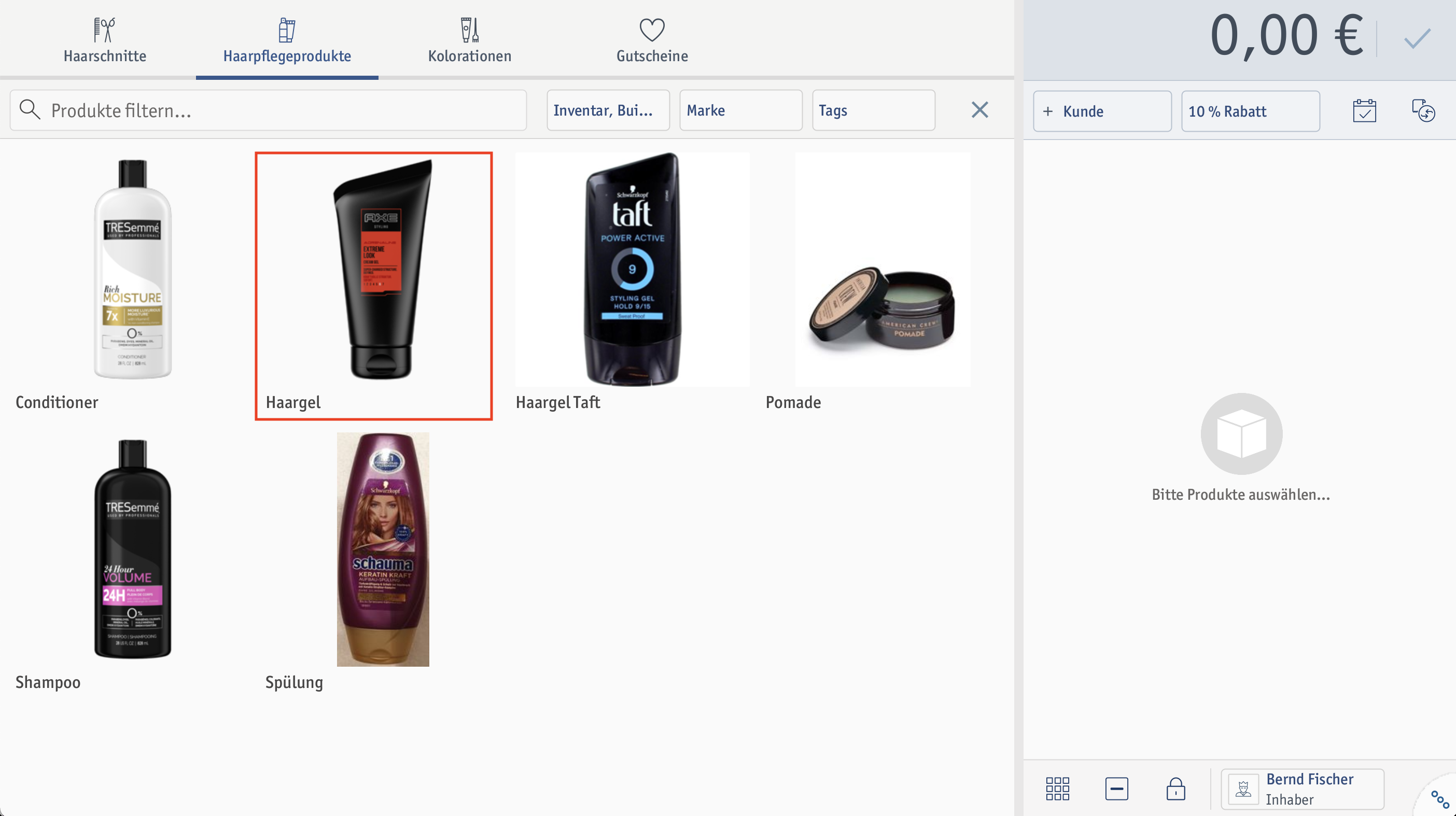The width and height of the screenshot is (1456, 816).
Task: Click the minus box icon
Action: click(1116, 789)
